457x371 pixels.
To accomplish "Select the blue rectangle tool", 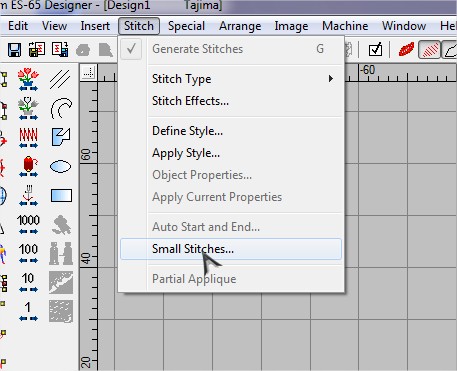I will click(61, 195).
